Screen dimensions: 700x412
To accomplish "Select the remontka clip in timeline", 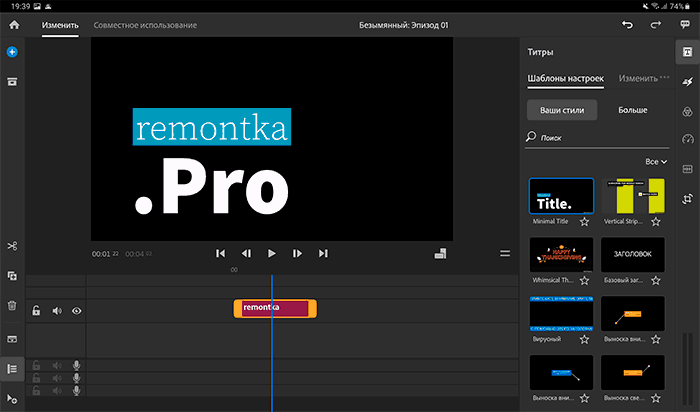I will tap(275, 308).
